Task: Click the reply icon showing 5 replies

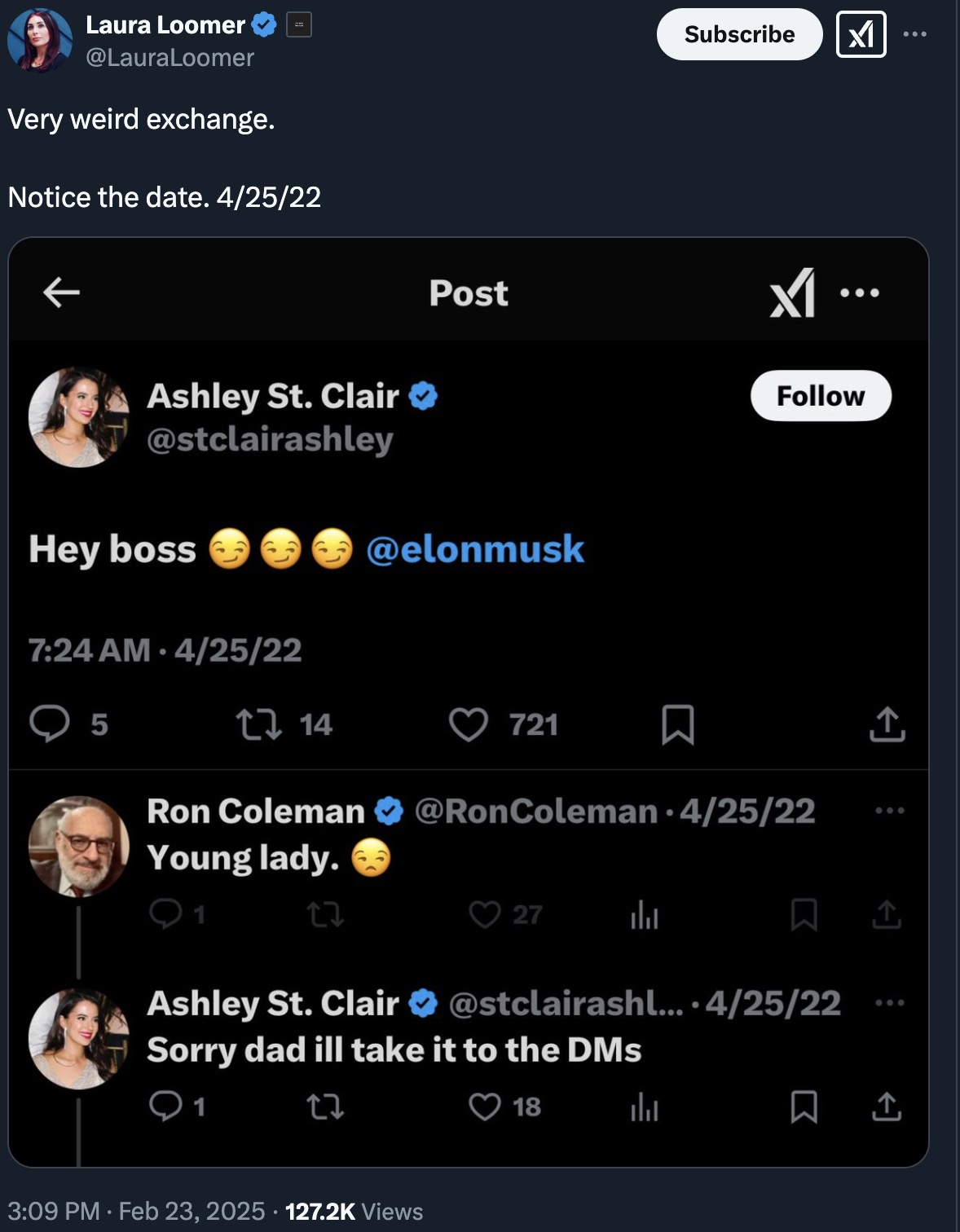Action: (x=50, y=724)
